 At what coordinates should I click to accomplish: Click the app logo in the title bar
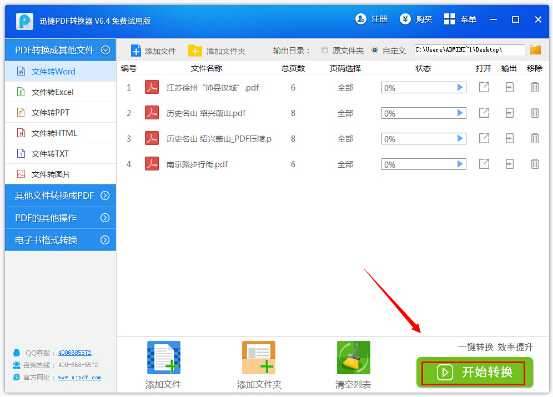tap(24, 21)
